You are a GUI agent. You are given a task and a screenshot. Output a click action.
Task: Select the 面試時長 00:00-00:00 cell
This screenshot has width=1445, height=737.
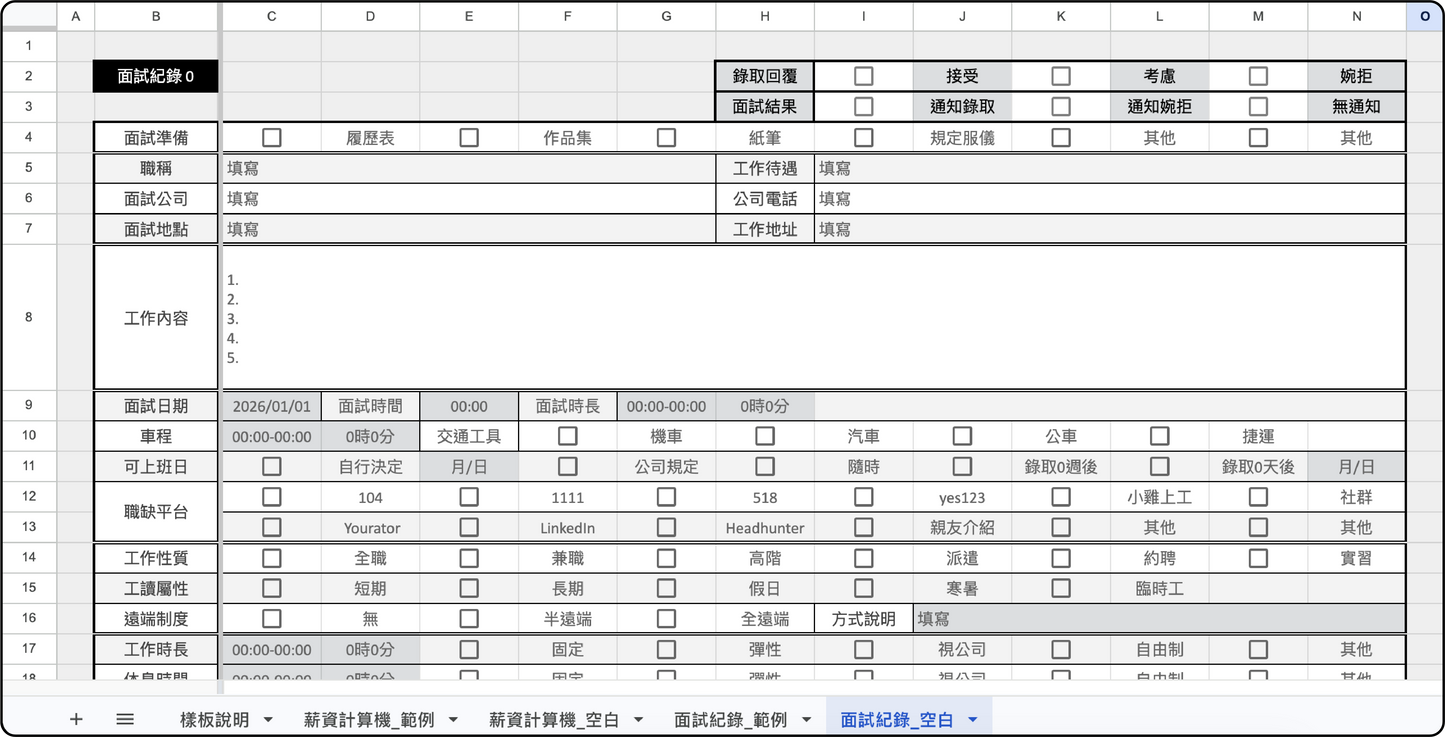[x=666, y=406]
